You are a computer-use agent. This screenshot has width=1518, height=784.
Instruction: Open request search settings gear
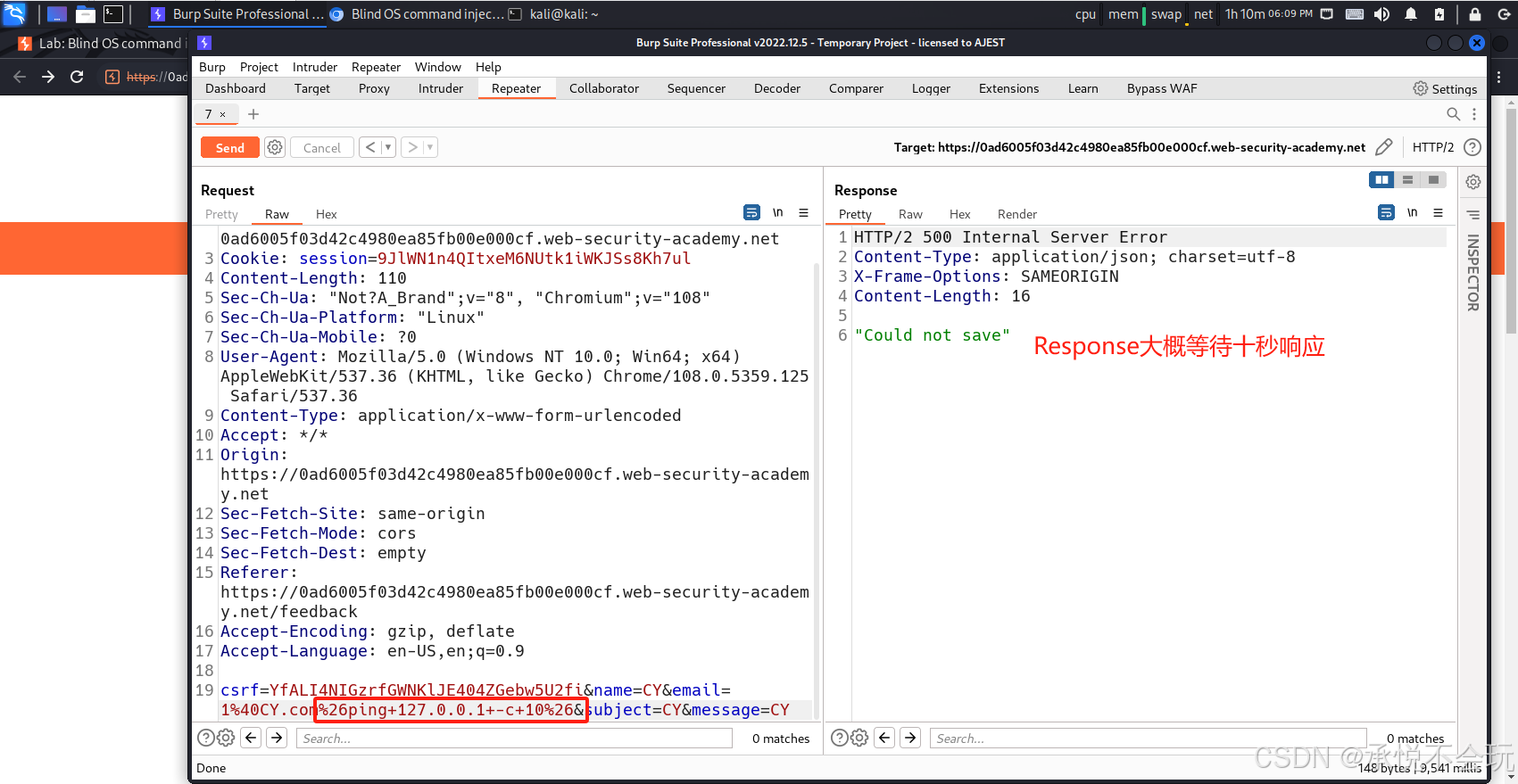tap(226, 738)
